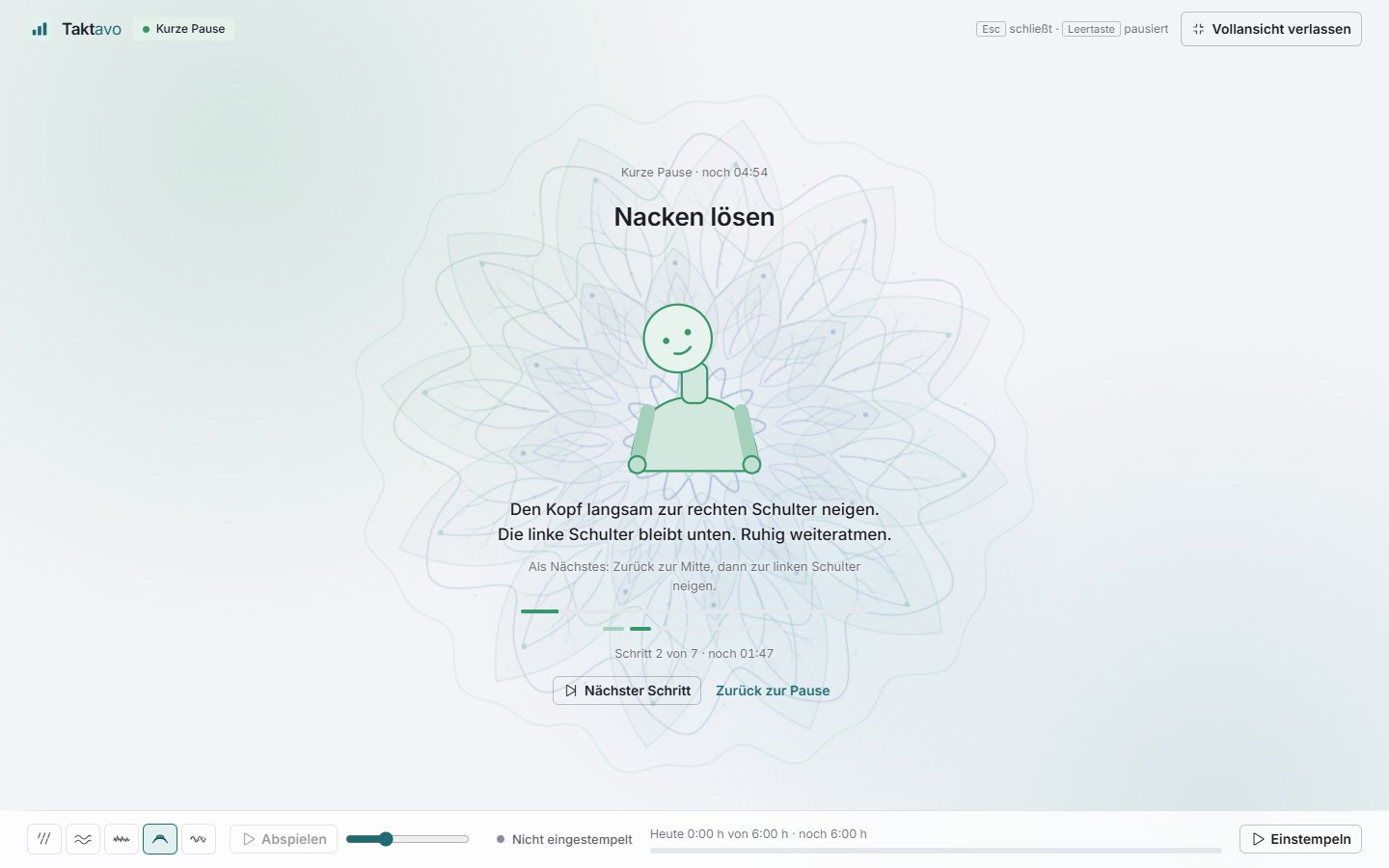This screenshot has height=868, width=1389.
Task: Select the jagged noise waveform sound icon
Action: pyautogui.click(x=122, y=839)
